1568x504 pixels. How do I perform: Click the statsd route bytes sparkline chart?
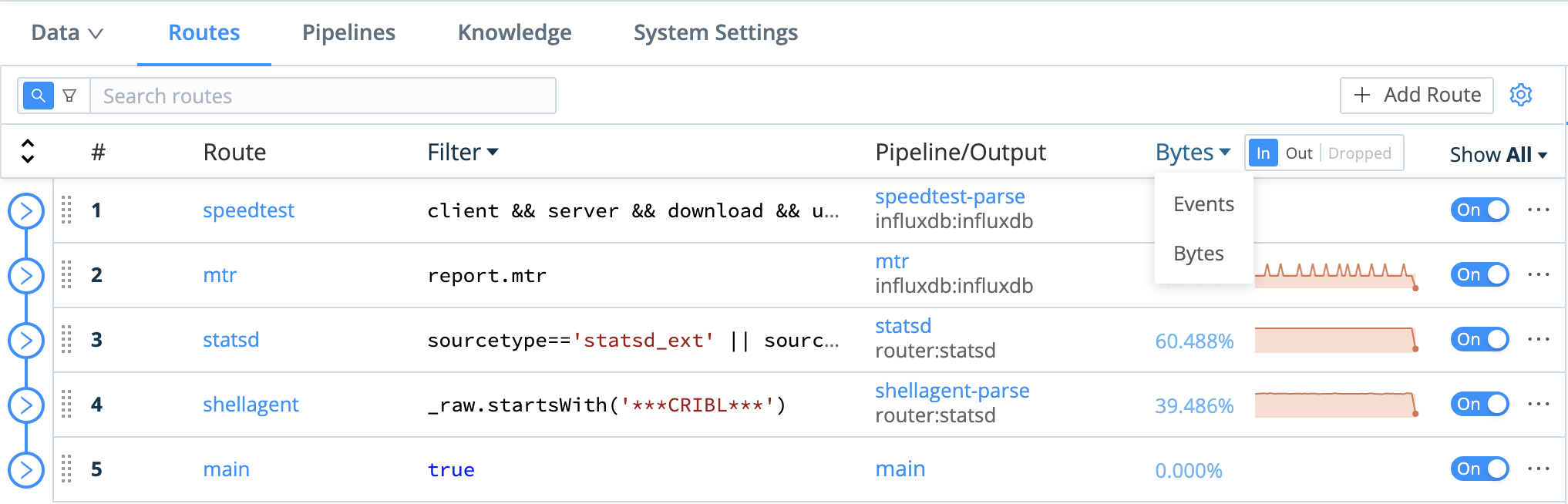click(1335, 340)
